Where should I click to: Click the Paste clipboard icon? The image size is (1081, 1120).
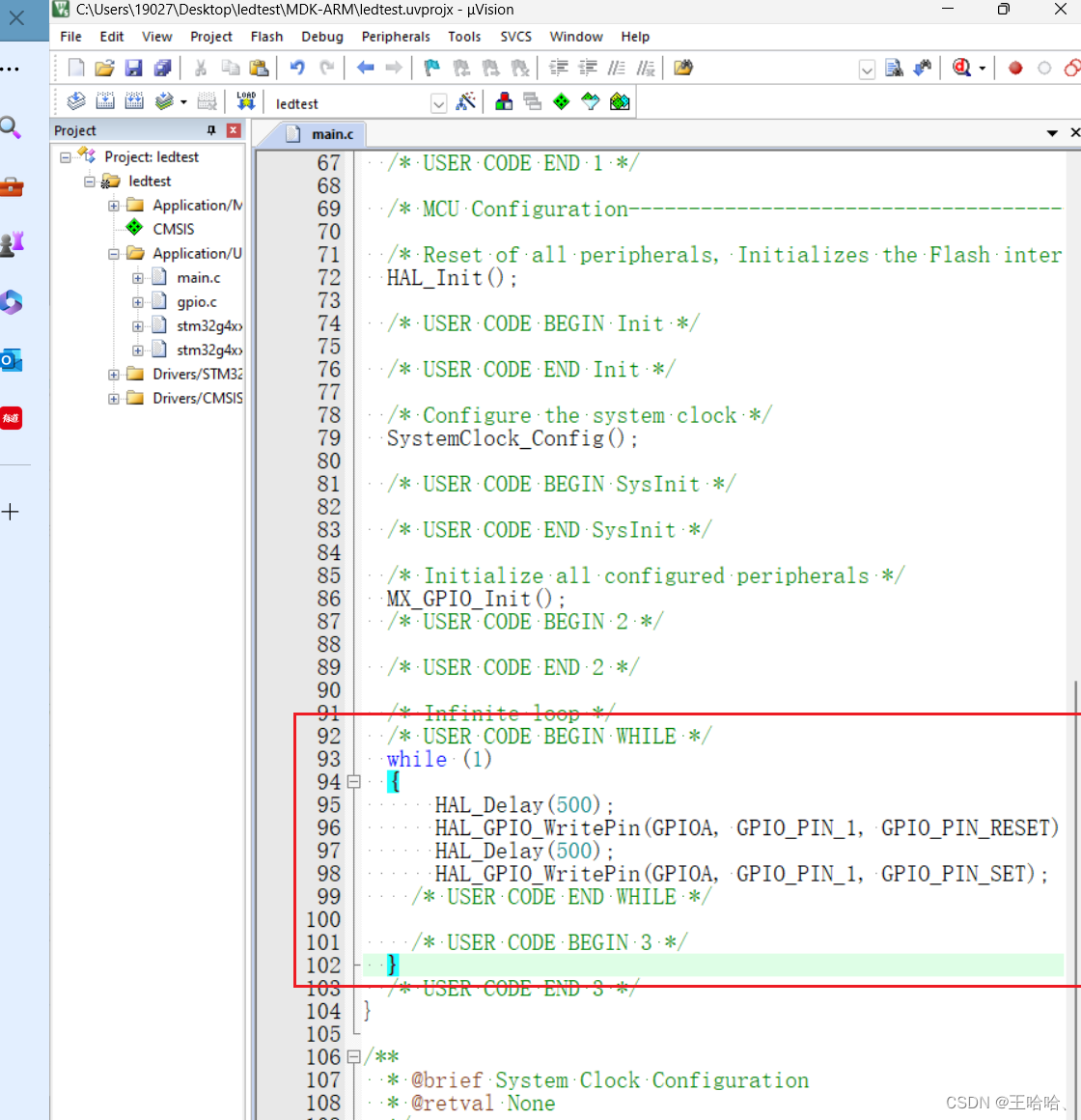(x=259, y=68)
